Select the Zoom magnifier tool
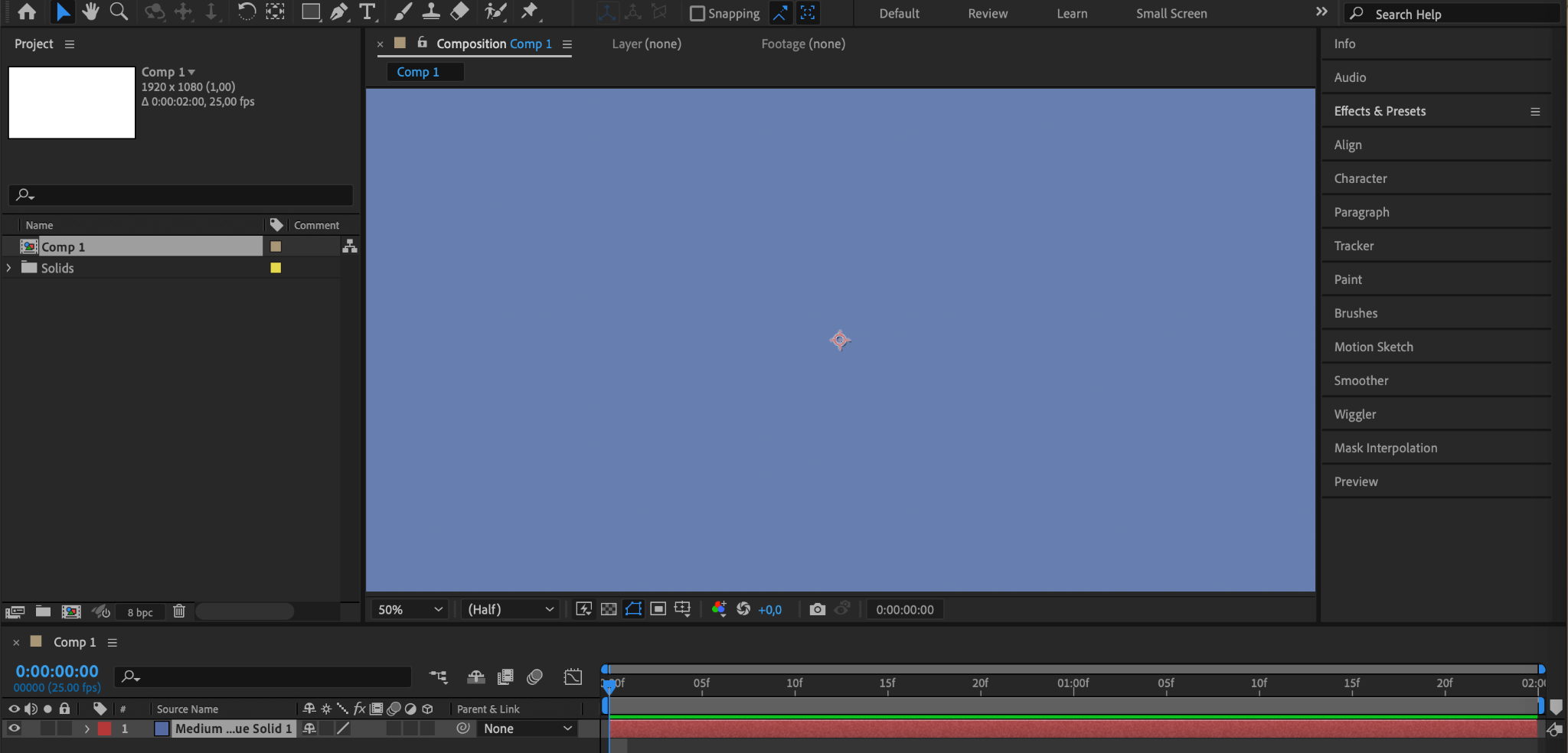The width and height of the screenshot is (1568, 753). point(119,12)
